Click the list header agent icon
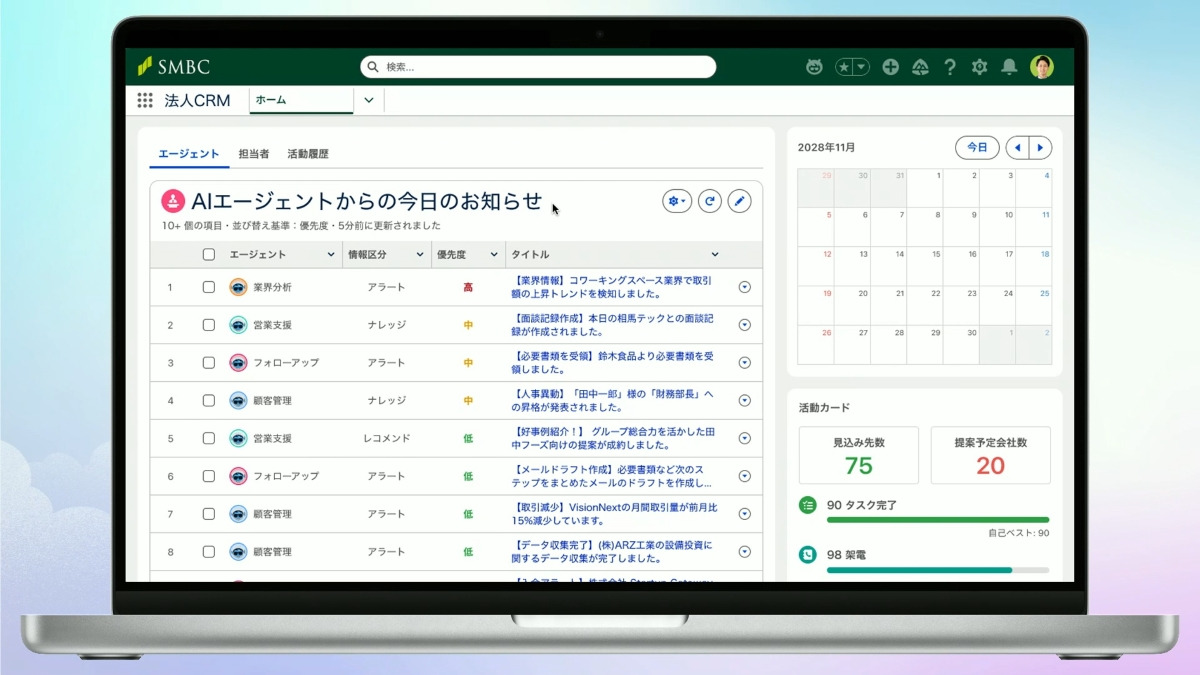Screen dimensions: 1200x675 [x=173, y=201]
